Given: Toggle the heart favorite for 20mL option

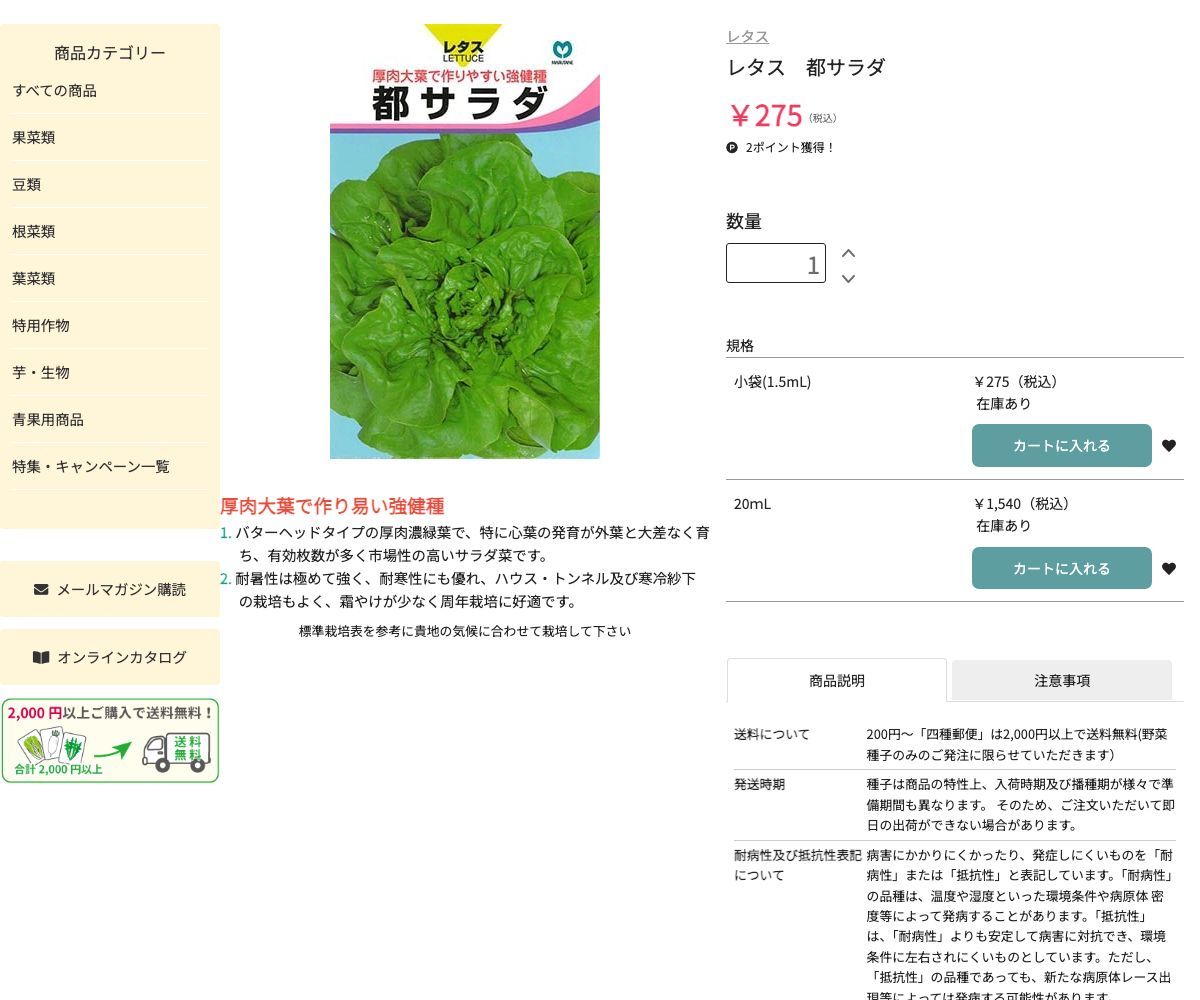Looking at the screenshot, I should tap(1169, 568).
